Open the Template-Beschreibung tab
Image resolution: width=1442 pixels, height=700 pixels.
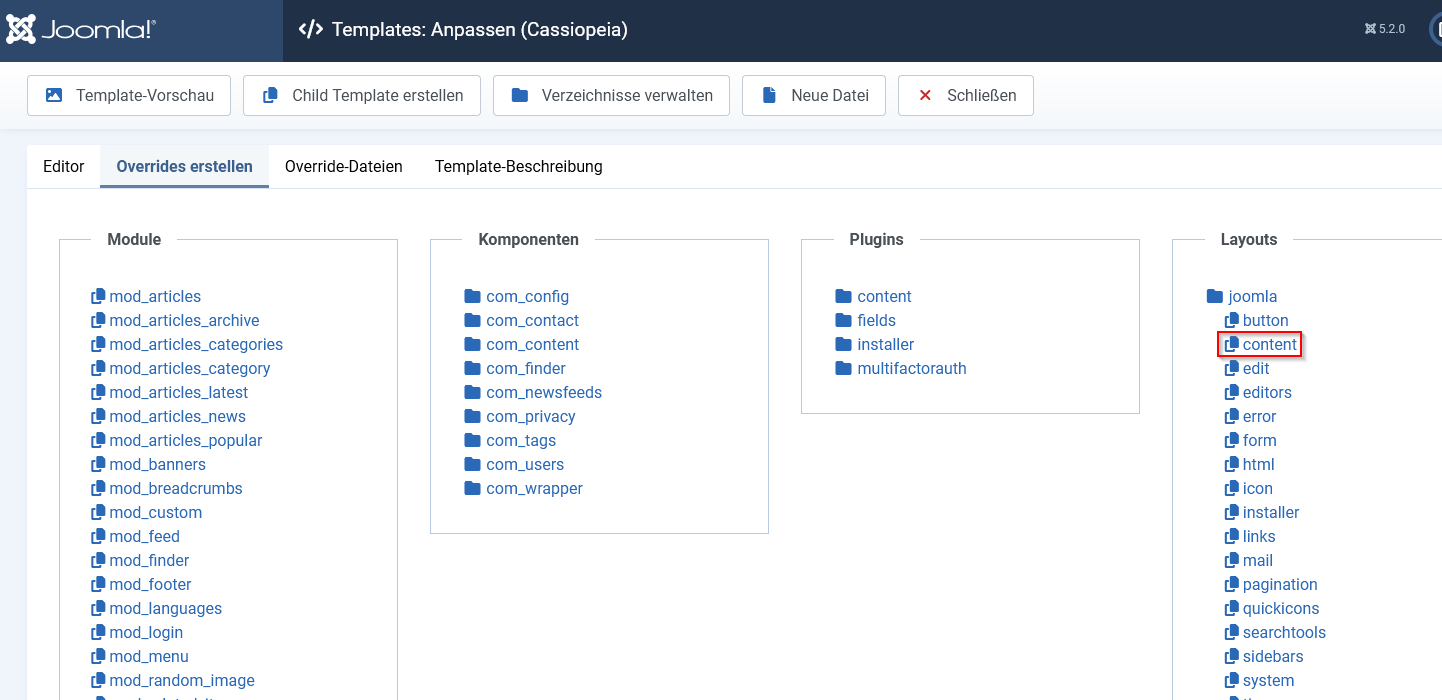(x=518, y=166)
